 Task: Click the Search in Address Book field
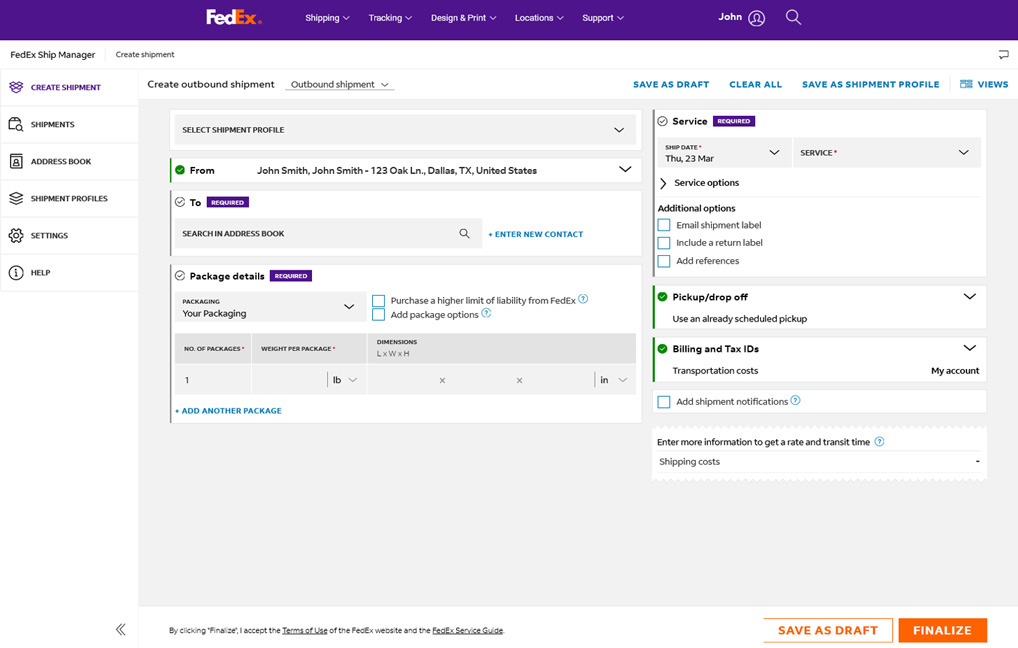[320, 232]
